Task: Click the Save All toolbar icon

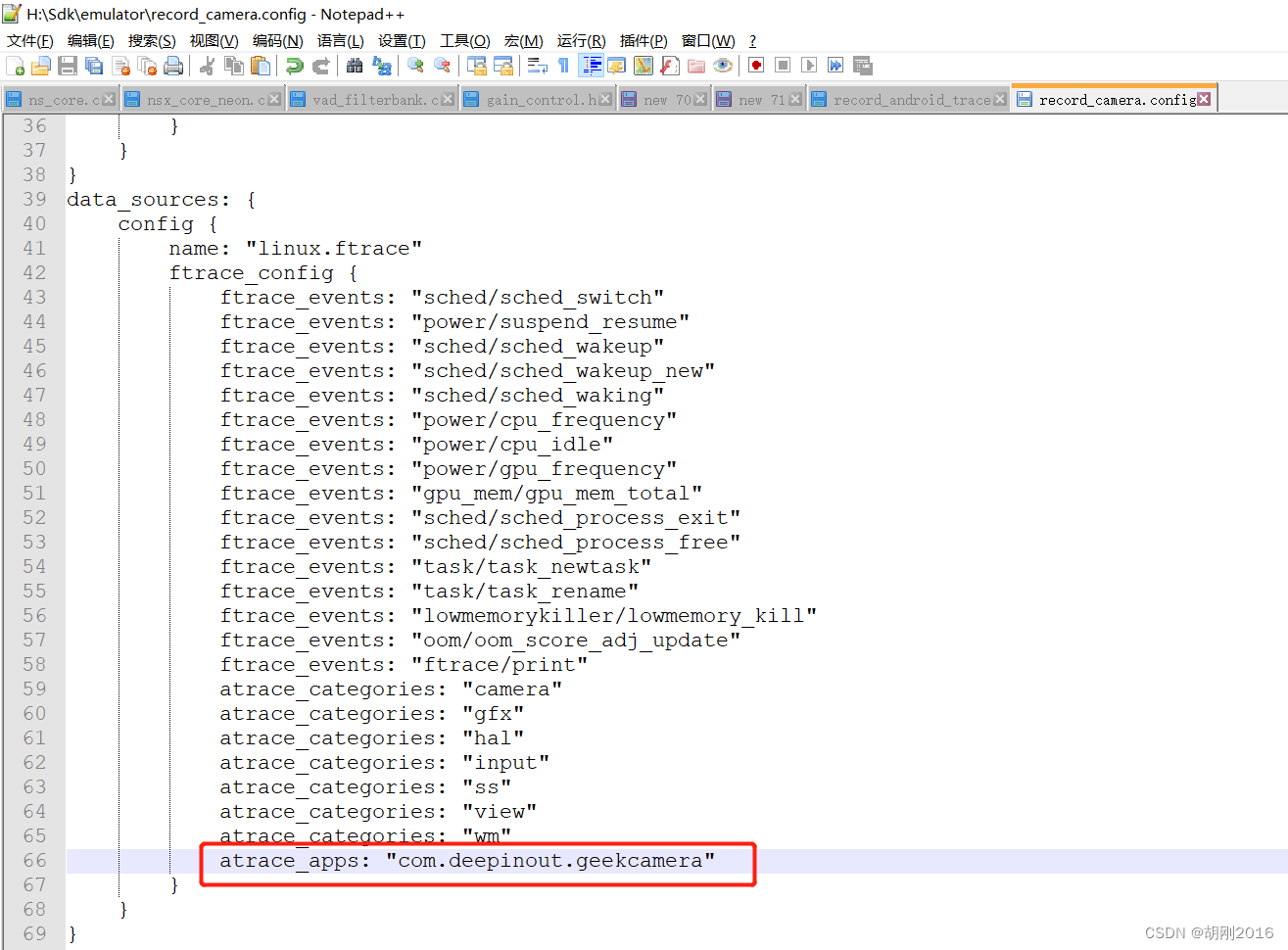Action: (94, 66)
